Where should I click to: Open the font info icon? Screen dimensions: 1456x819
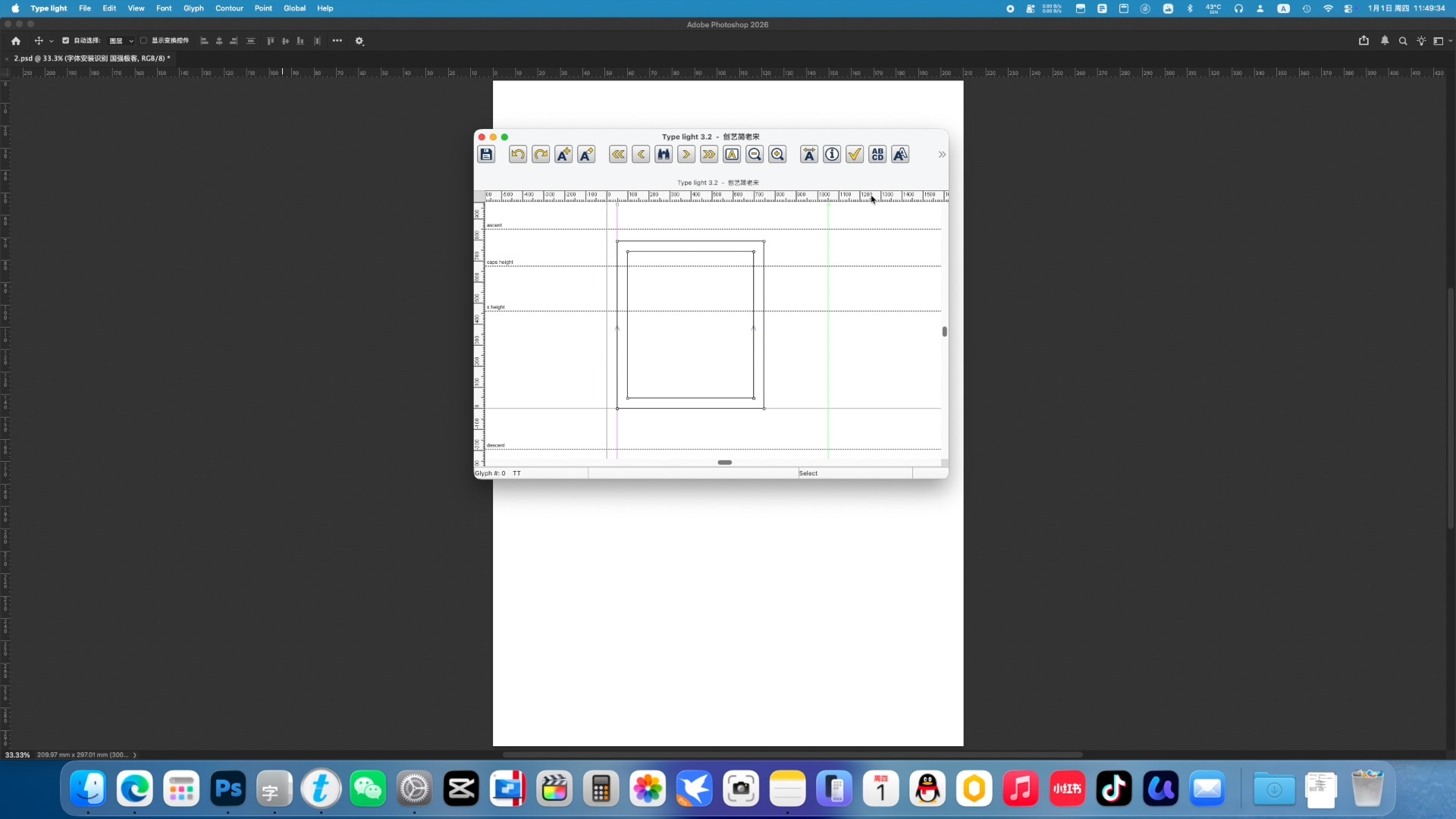pos(832,155)
